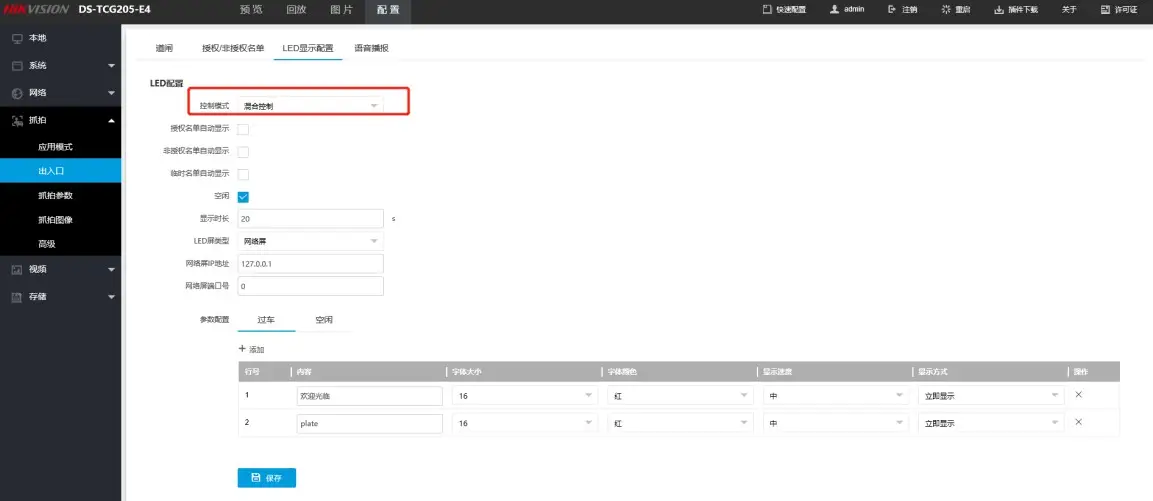
Task: Check the 非授权名单自动显示 box
Action: (242, 152)
